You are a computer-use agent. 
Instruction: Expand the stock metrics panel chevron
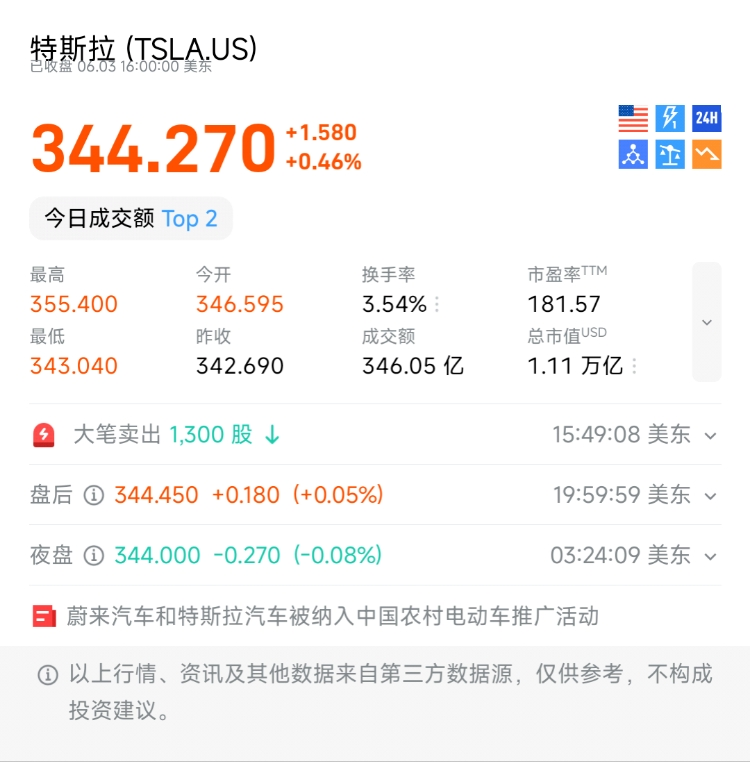[x=707, y=322]
